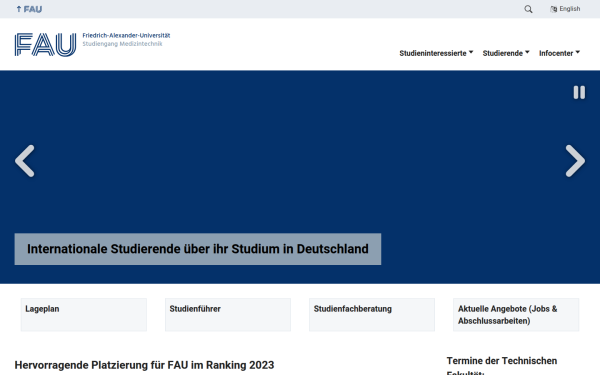Click the FAU logo
600x375 pixels.
click(x=45, y=44)
